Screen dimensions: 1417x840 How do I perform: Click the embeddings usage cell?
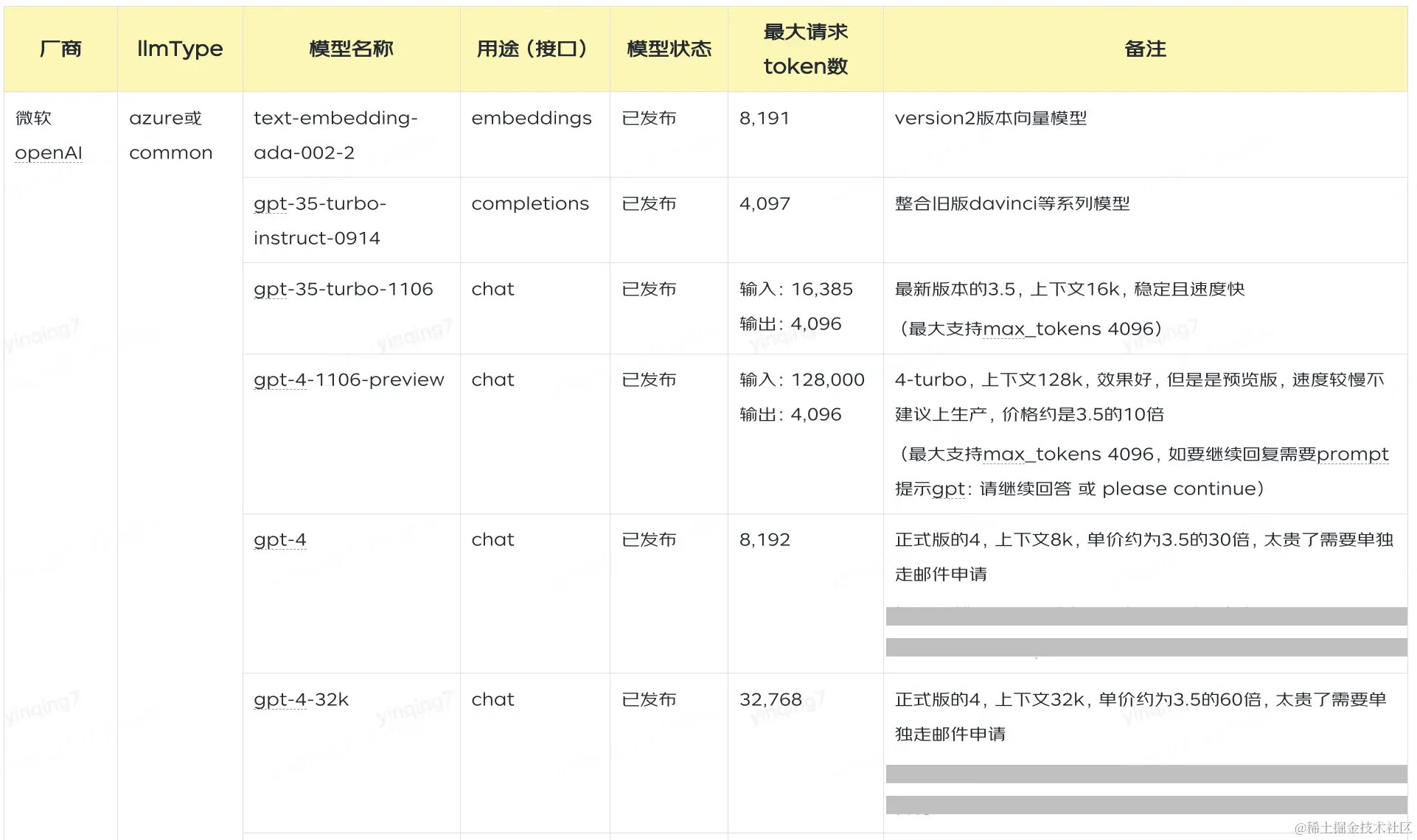point(531,118)
